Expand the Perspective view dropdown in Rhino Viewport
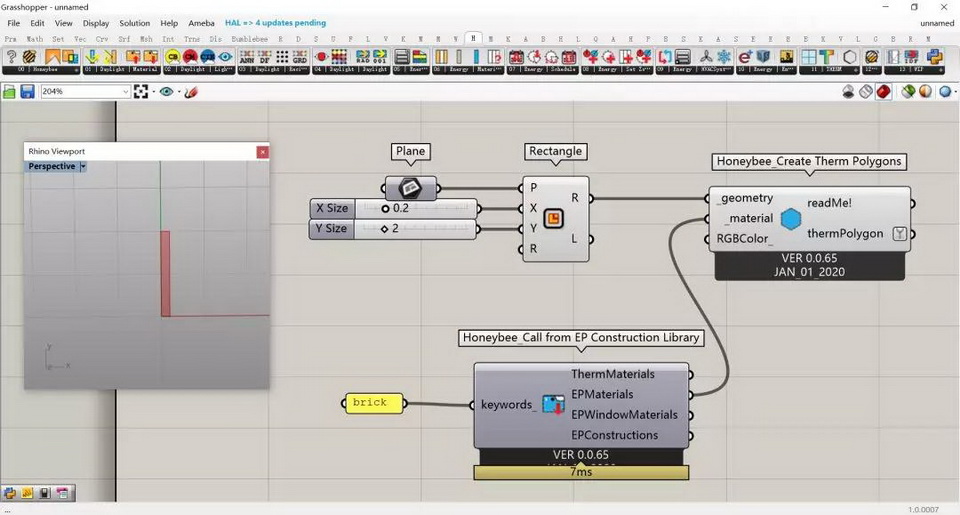The image size is (960, 515). click(x=83, y=166)
